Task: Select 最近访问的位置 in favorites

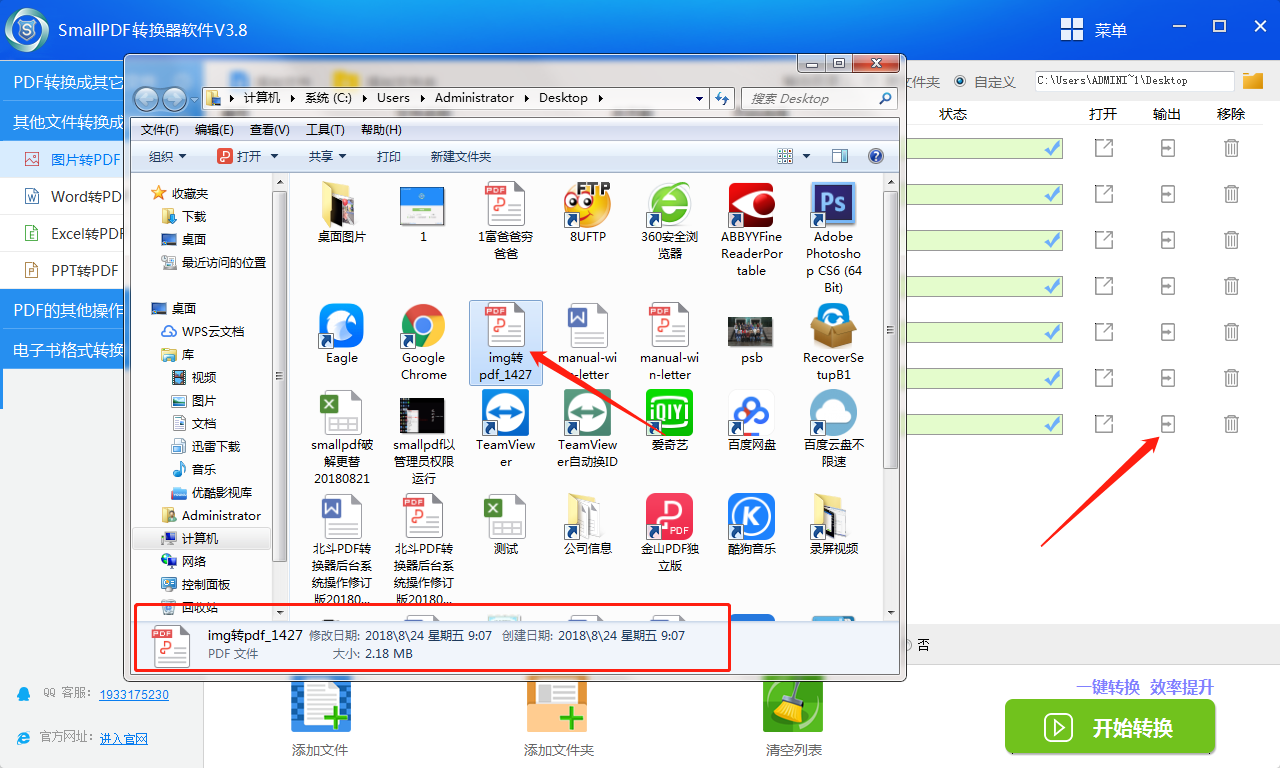Action: 213,262
